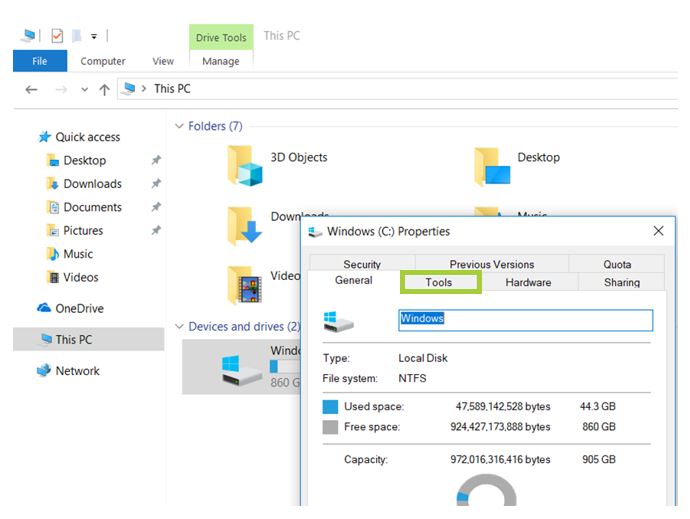Select This PC in the navigation pane
The image size is (690, 519).
[x=88, y=339]
